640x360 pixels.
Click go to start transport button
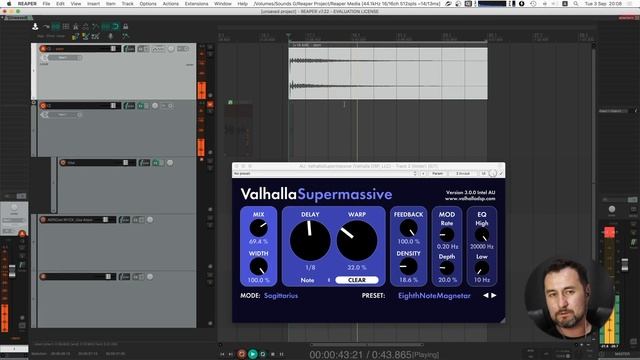tap(222, 354)
